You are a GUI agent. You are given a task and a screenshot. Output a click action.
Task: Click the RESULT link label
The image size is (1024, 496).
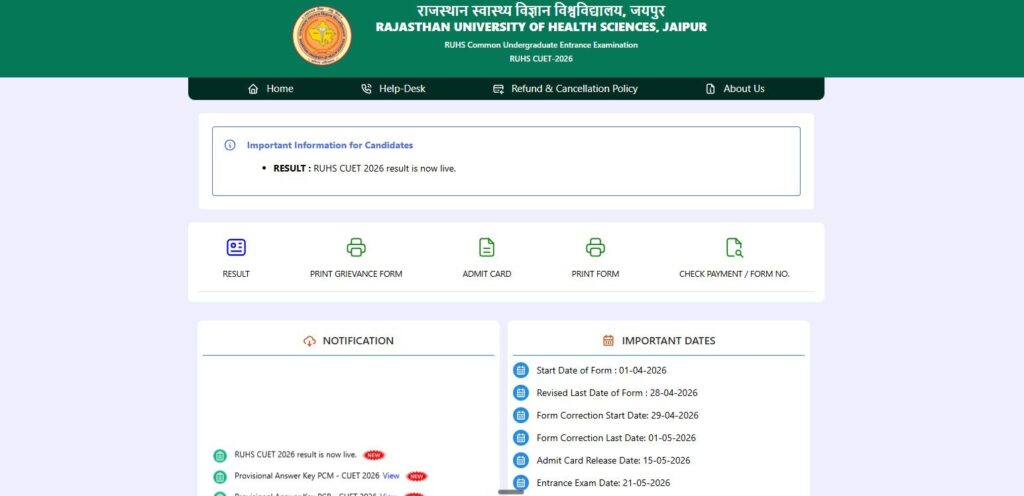pyautogui.click(x=236, y=274)
